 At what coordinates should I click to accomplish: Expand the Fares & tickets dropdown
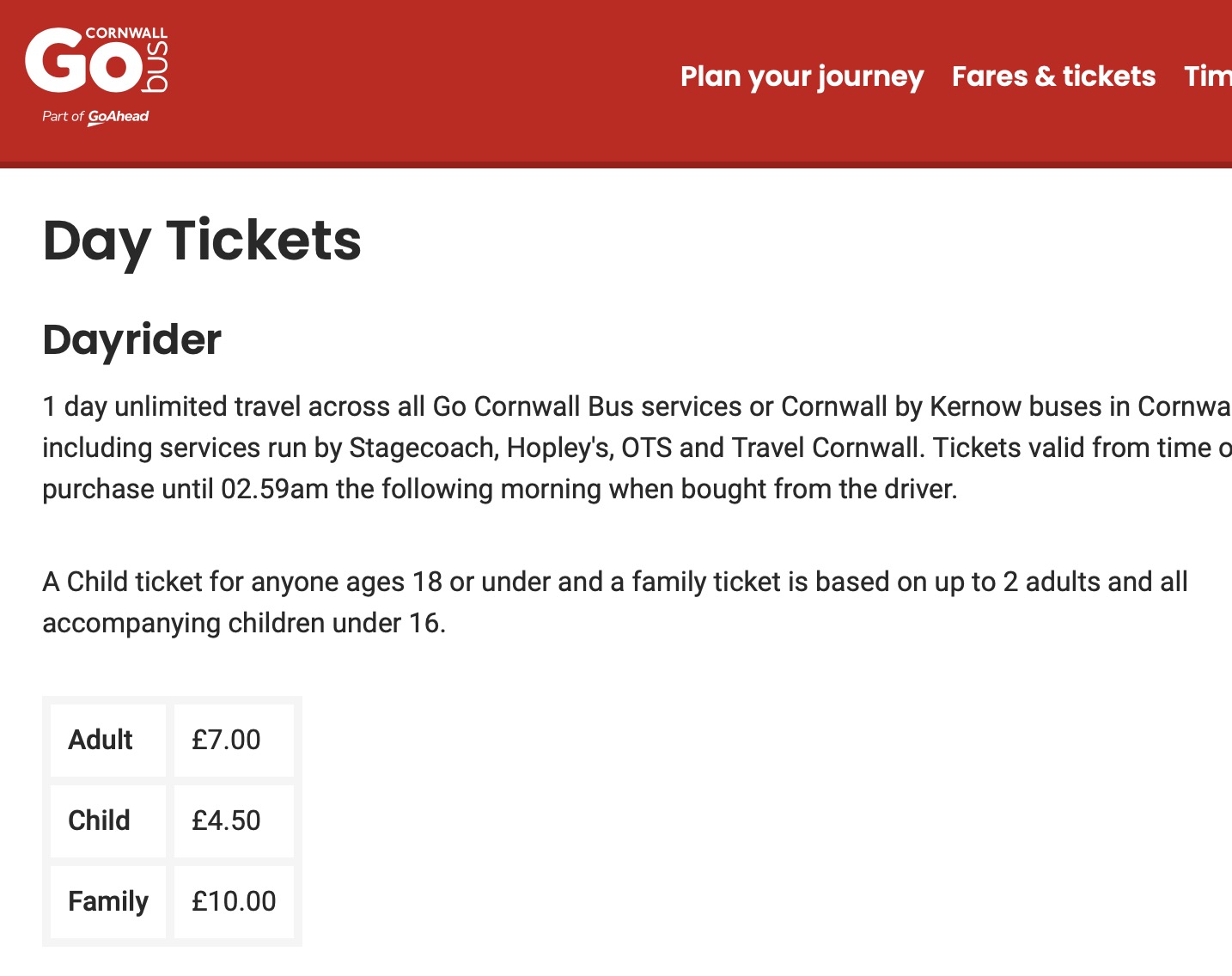(x=1053, y=77)
